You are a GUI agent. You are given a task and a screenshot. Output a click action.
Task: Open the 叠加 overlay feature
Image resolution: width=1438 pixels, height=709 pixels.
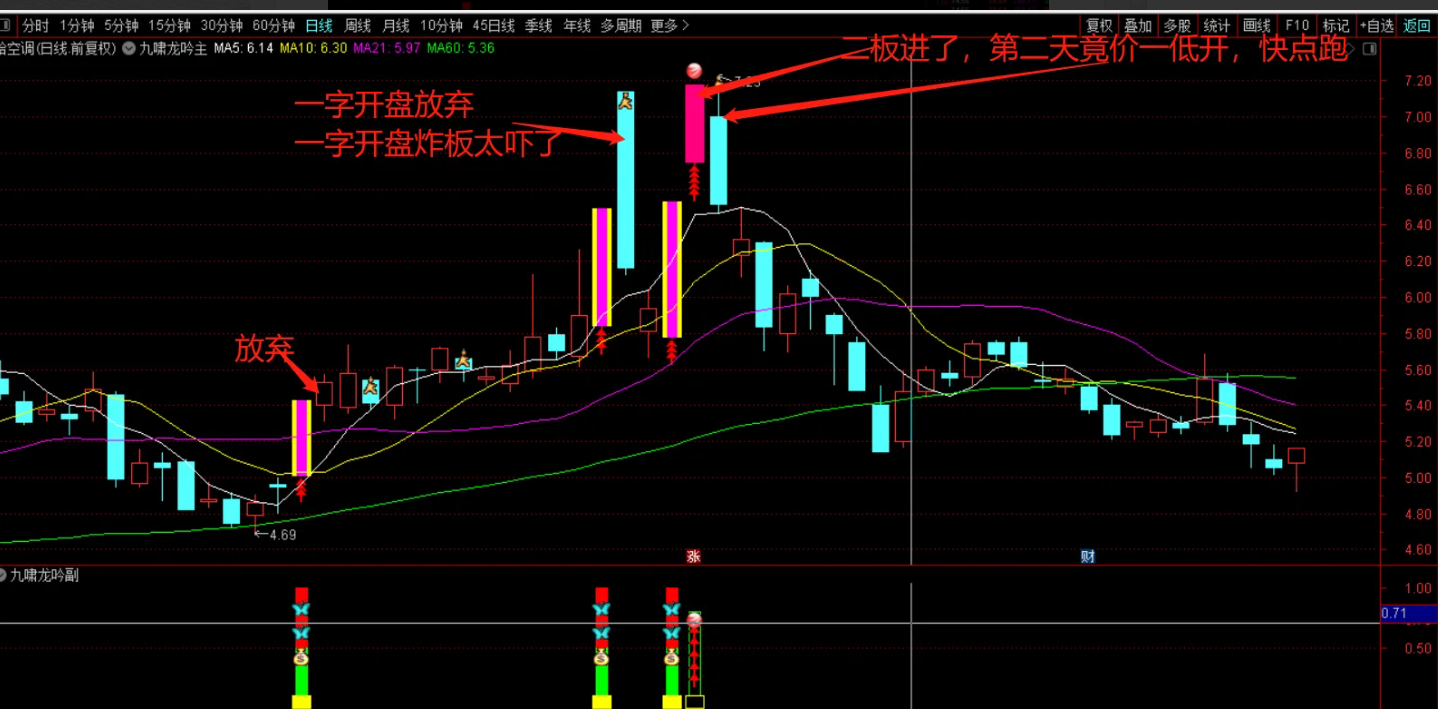[x=1138, y=25]
